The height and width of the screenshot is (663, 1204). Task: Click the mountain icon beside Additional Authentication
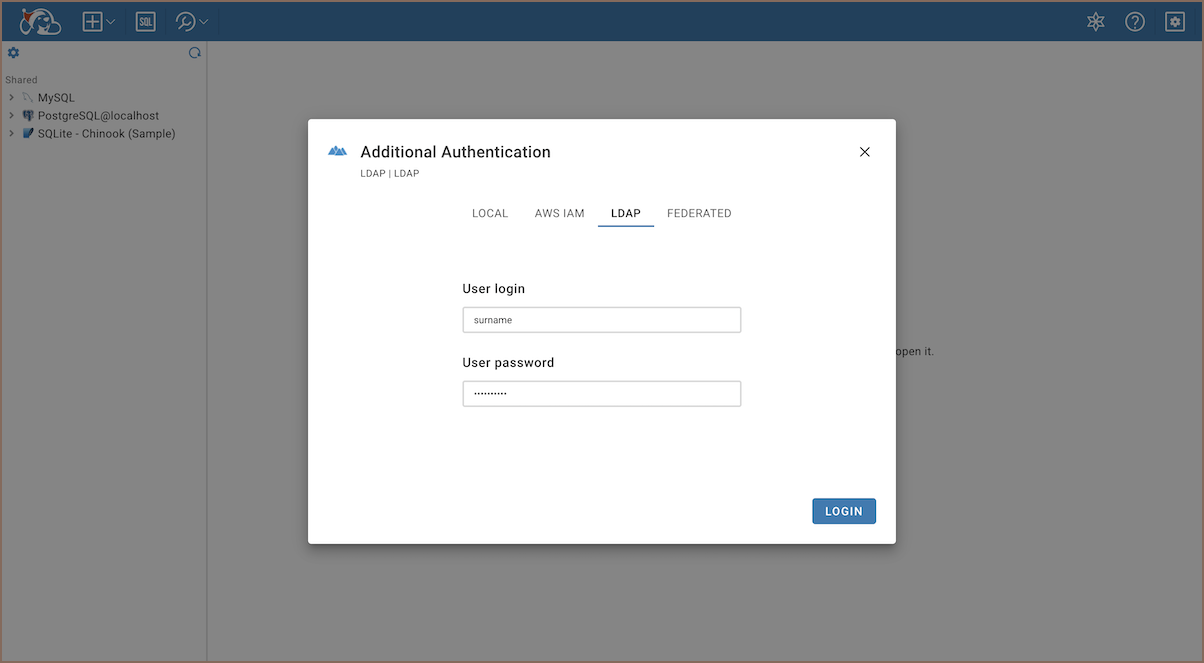pos(338,151)
